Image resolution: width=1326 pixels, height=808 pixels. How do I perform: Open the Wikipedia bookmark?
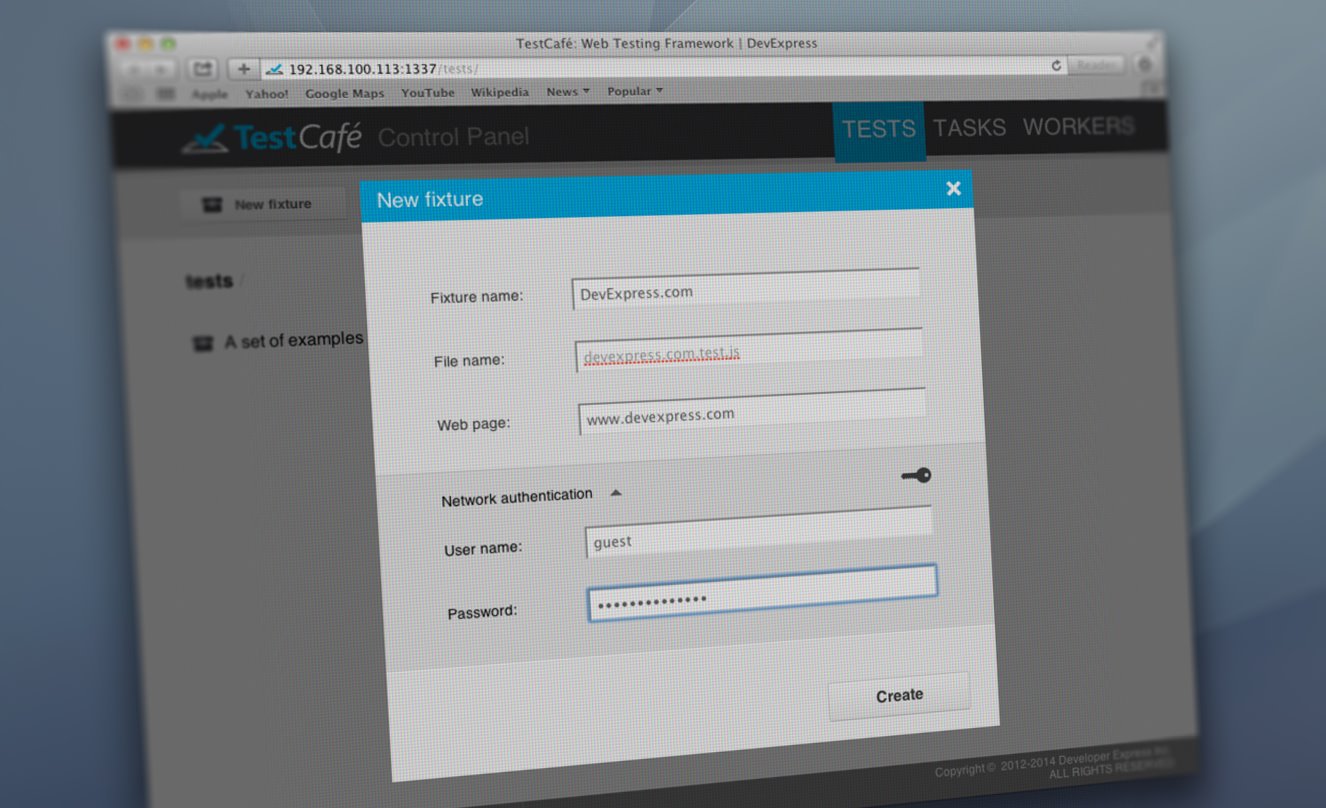point(500,92)
